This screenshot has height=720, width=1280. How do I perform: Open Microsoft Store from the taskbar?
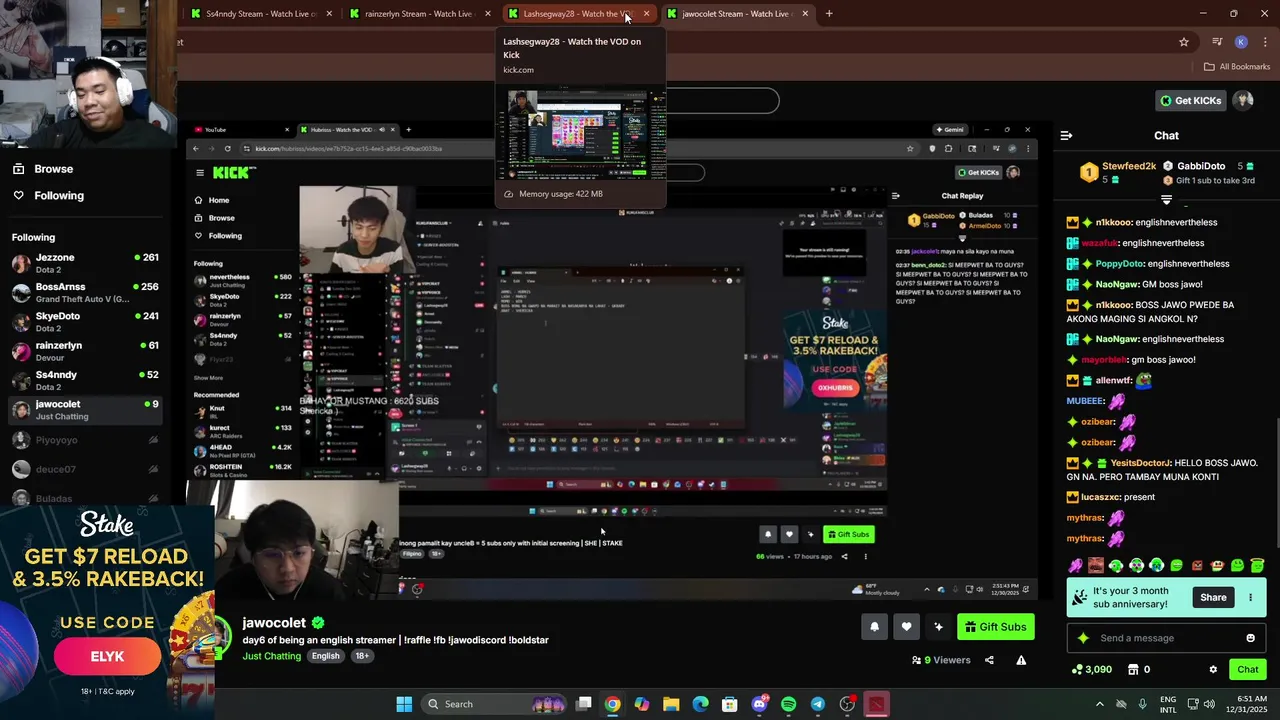[x=730, y=704]
